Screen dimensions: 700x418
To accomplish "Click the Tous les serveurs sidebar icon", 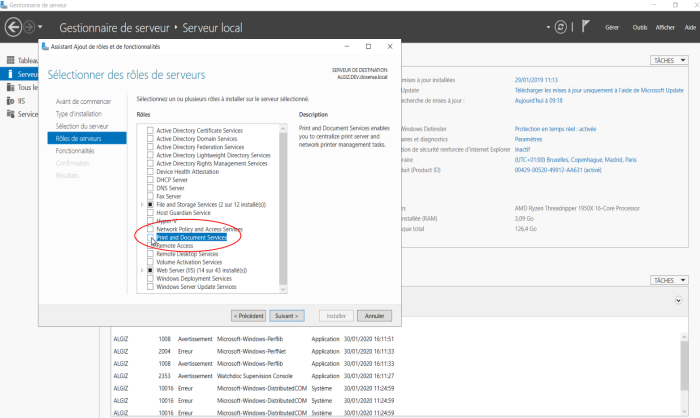I will 9,88.
